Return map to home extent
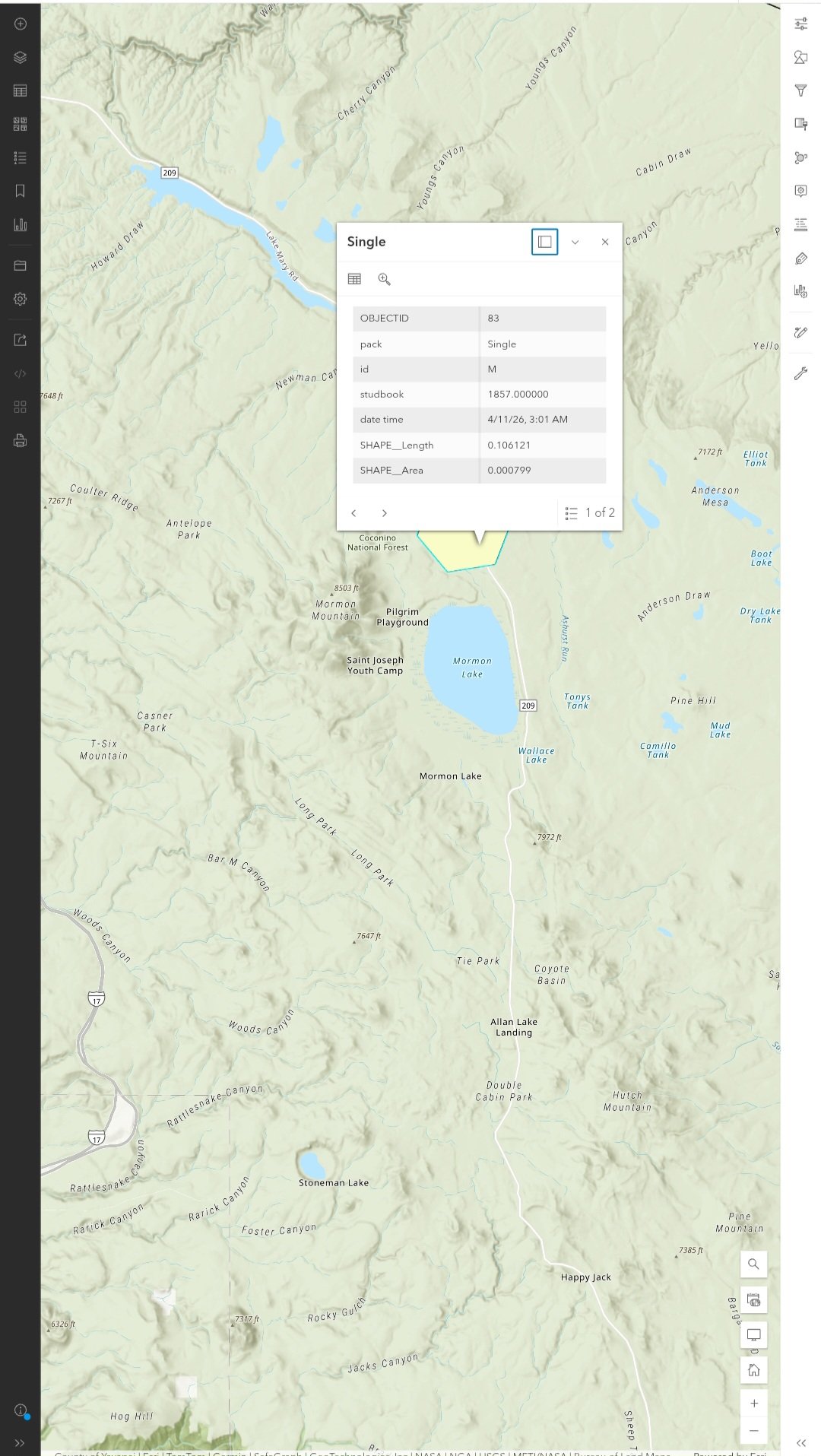821x1456 pixels. click(753, 1369)
